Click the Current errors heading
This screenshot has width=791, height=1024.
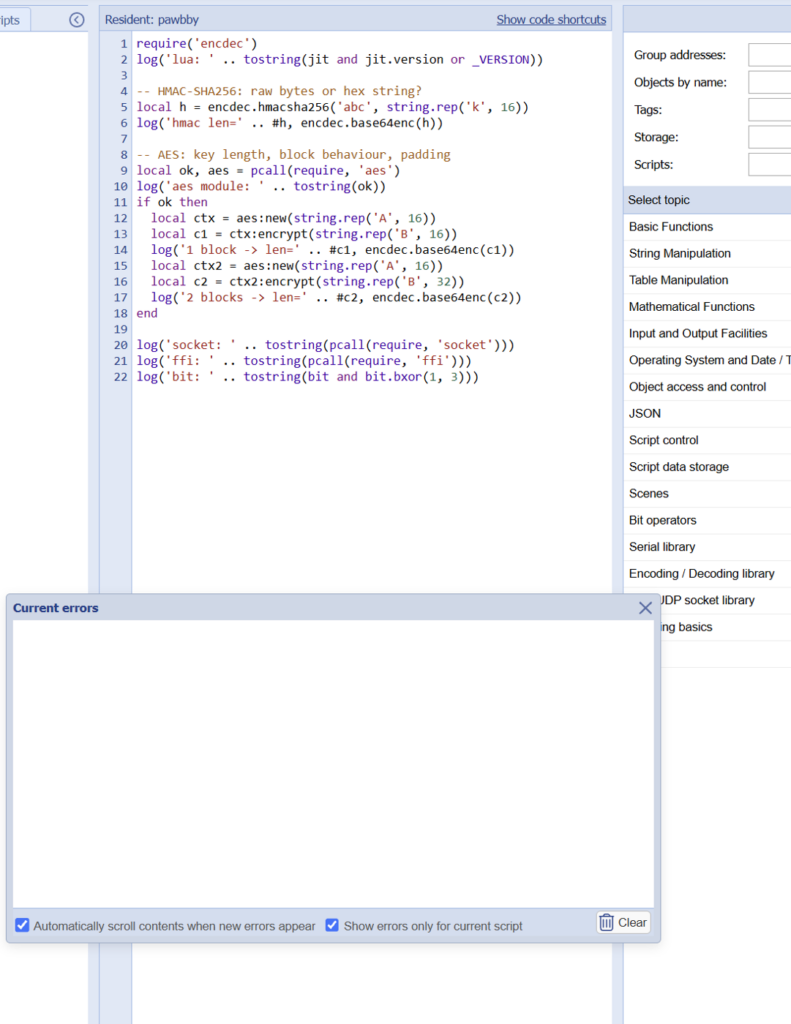pos(56,608)
